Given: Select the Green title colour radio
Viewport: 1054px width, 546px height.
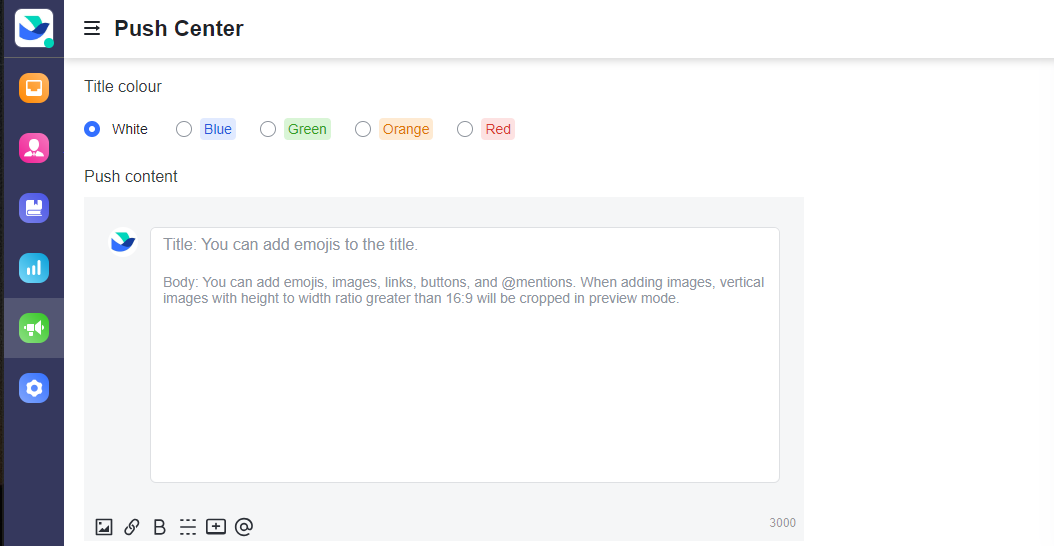Looking at the screenshot, I should (268, 129).
